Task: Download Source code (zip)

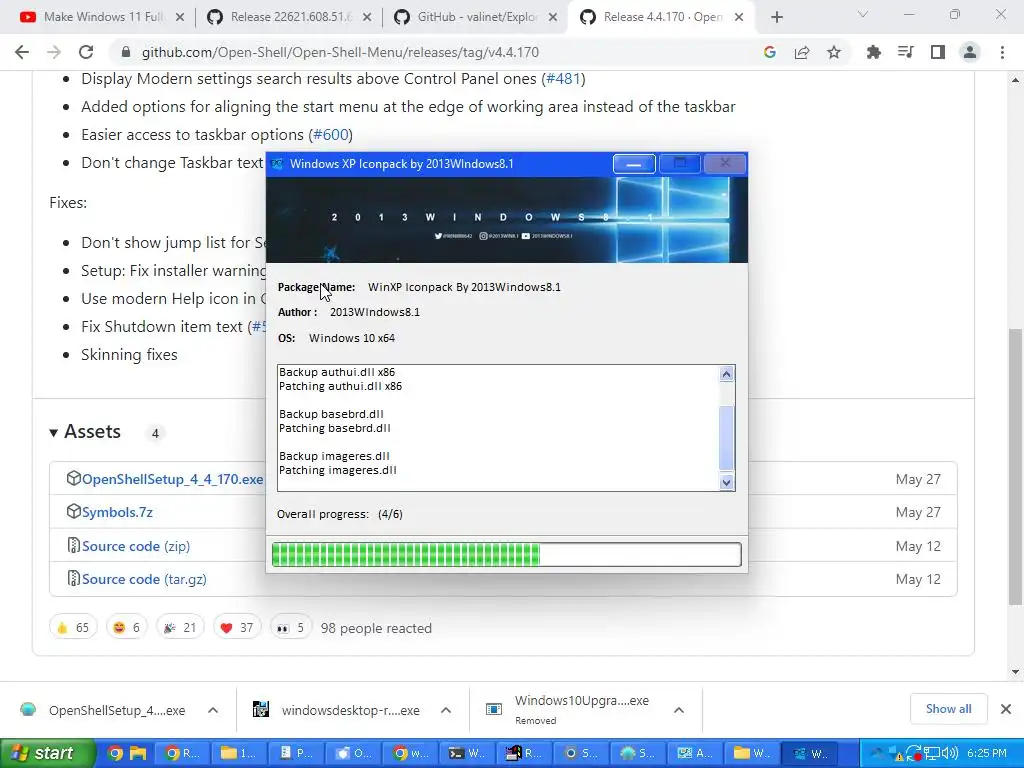Action: coord(136,546)
